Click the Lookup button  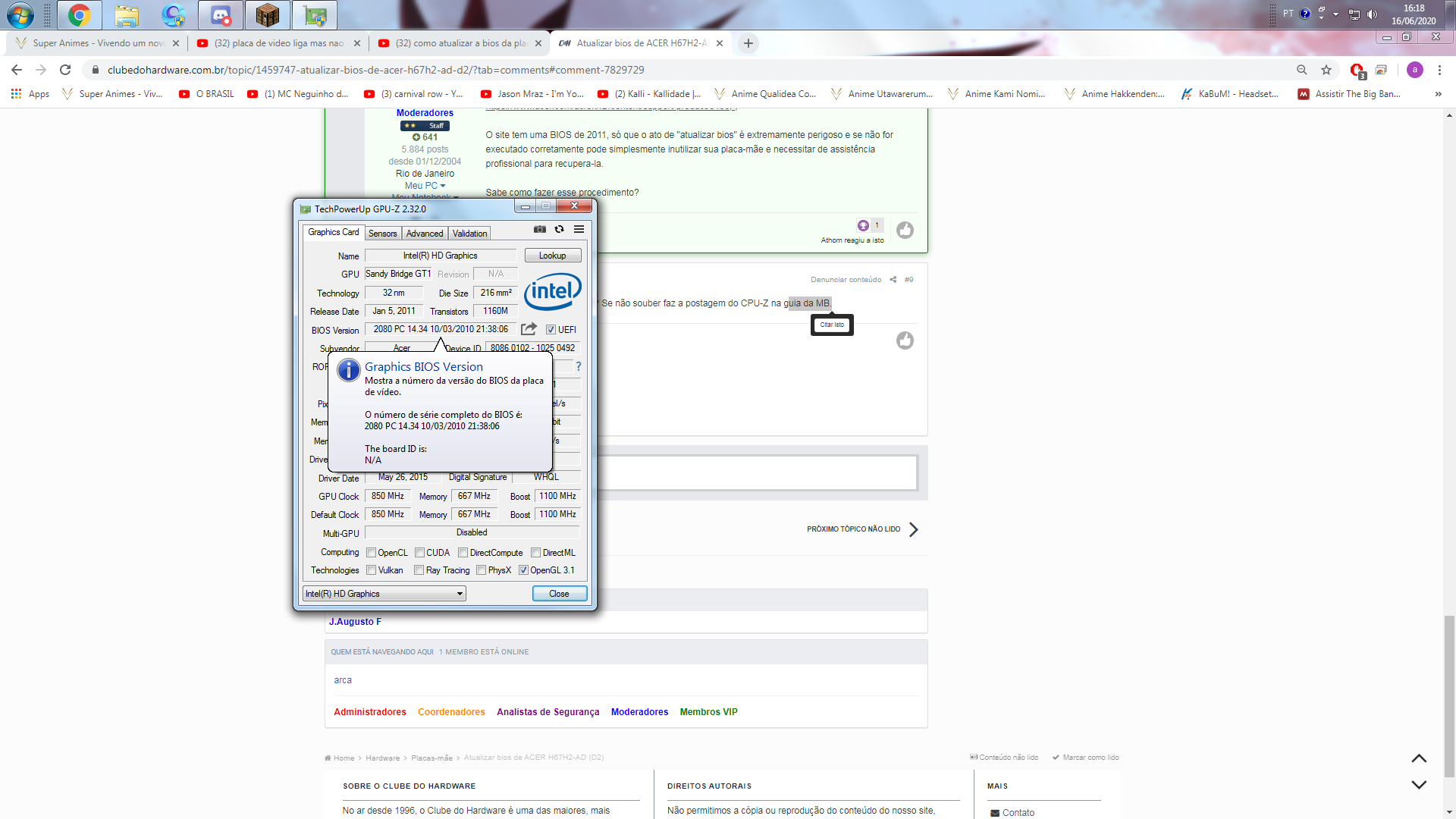click(553, 256)
